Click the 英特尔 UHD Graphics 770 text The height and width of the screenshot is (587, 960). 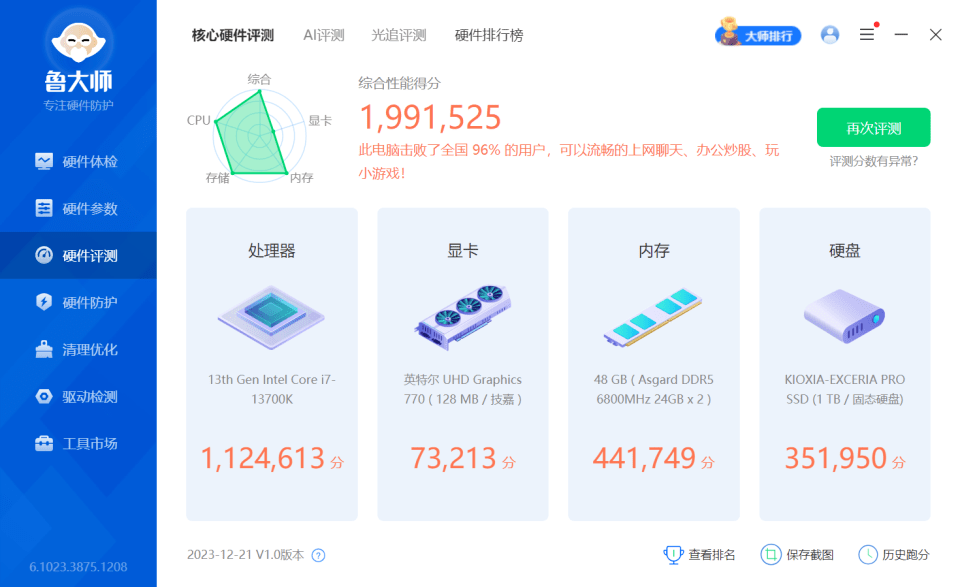pyautogui.click(x=463, y=389)
